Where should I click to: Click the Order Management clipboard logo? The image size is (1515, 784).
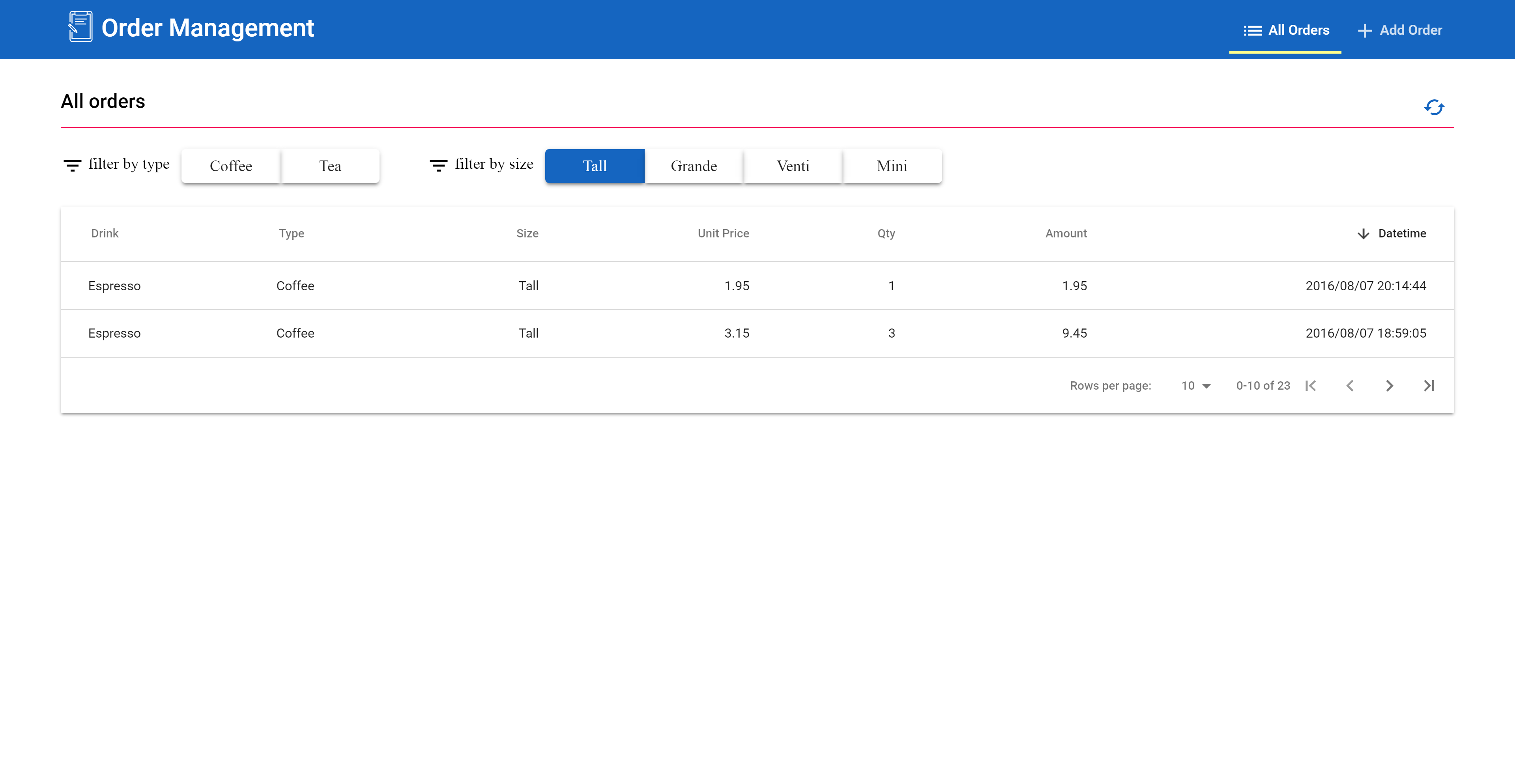80,27
